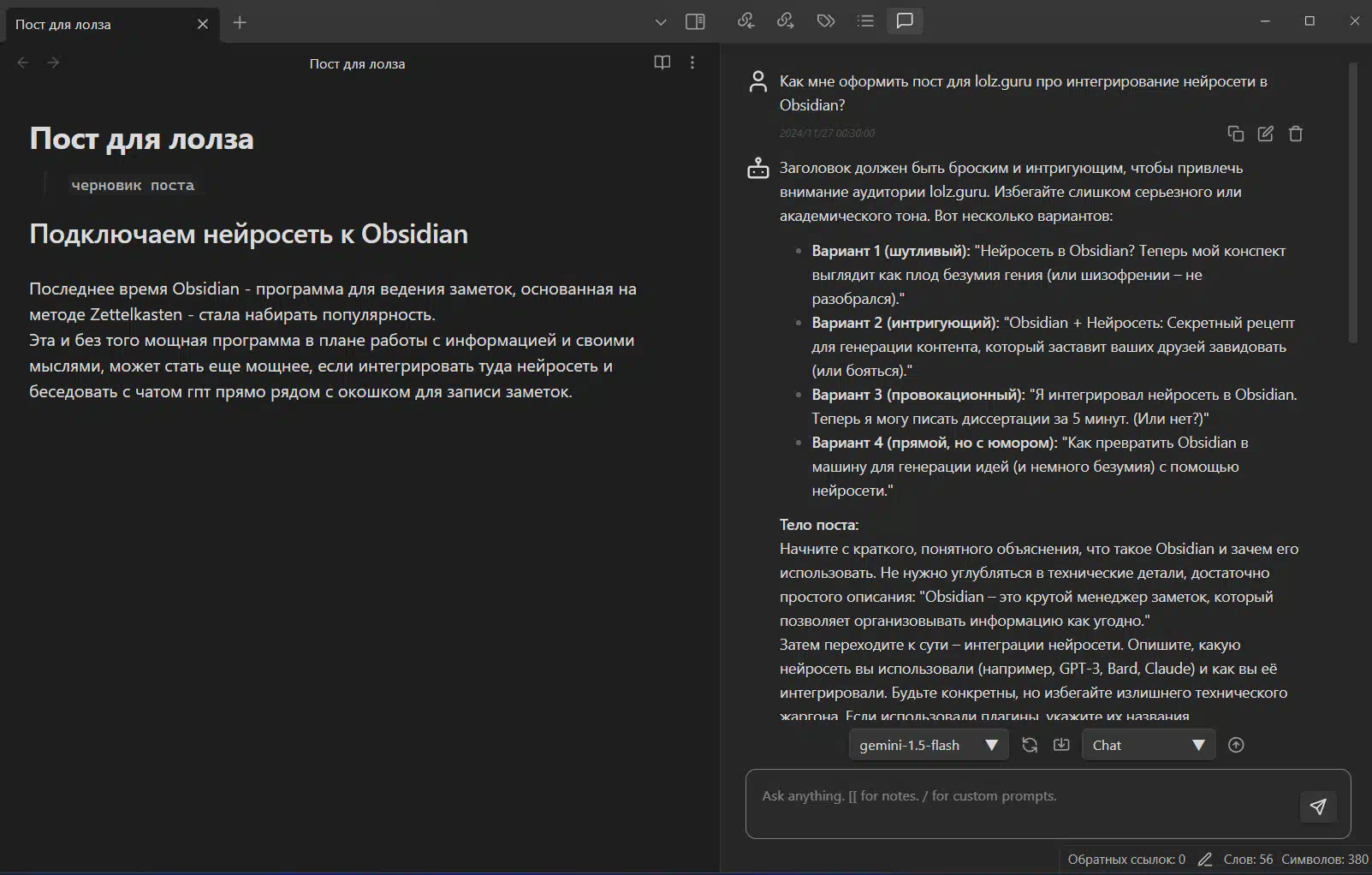Viewport: 1372px width, 875px height.
Task: Start a new chat with refresh icon
Action: [1030, 745]
